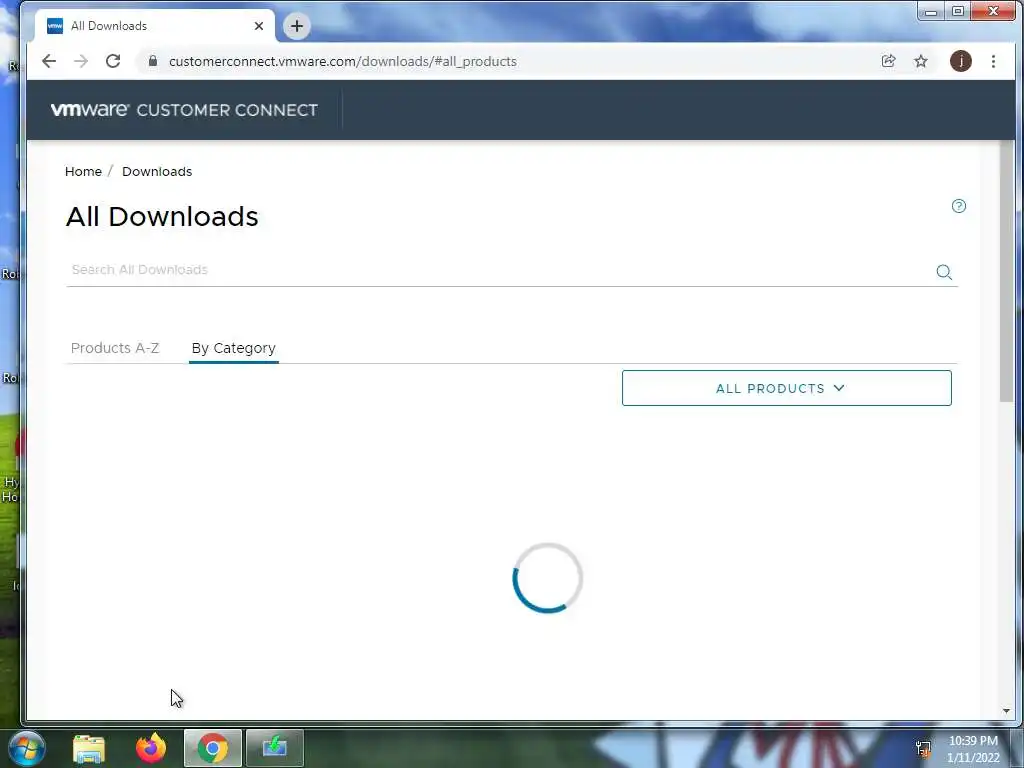Open the Chrome profile avatar
The height and width of the screenshot is (768, 1024).
pos(961,61)
